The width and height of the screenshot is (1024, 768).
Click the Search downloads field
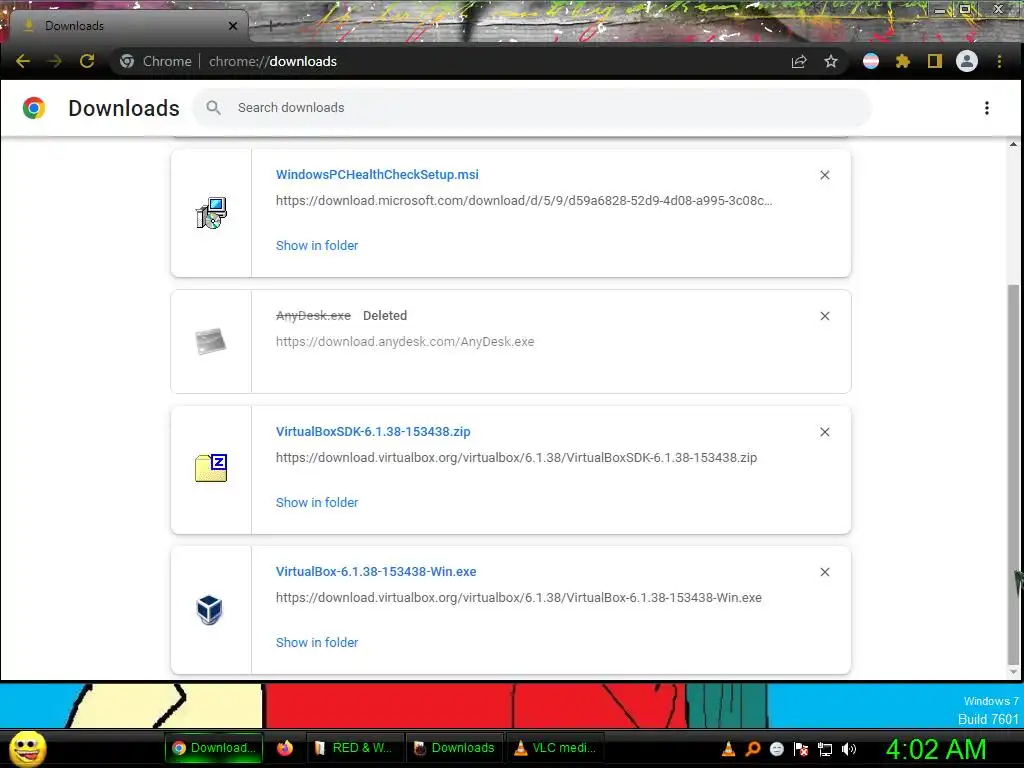[x=532, y=108]
